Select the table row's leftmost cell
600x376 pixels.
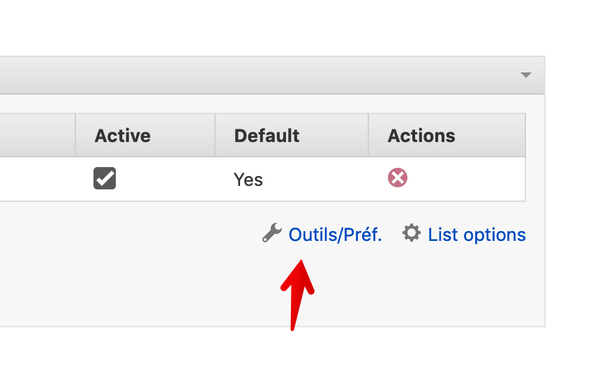coord(38,179)
